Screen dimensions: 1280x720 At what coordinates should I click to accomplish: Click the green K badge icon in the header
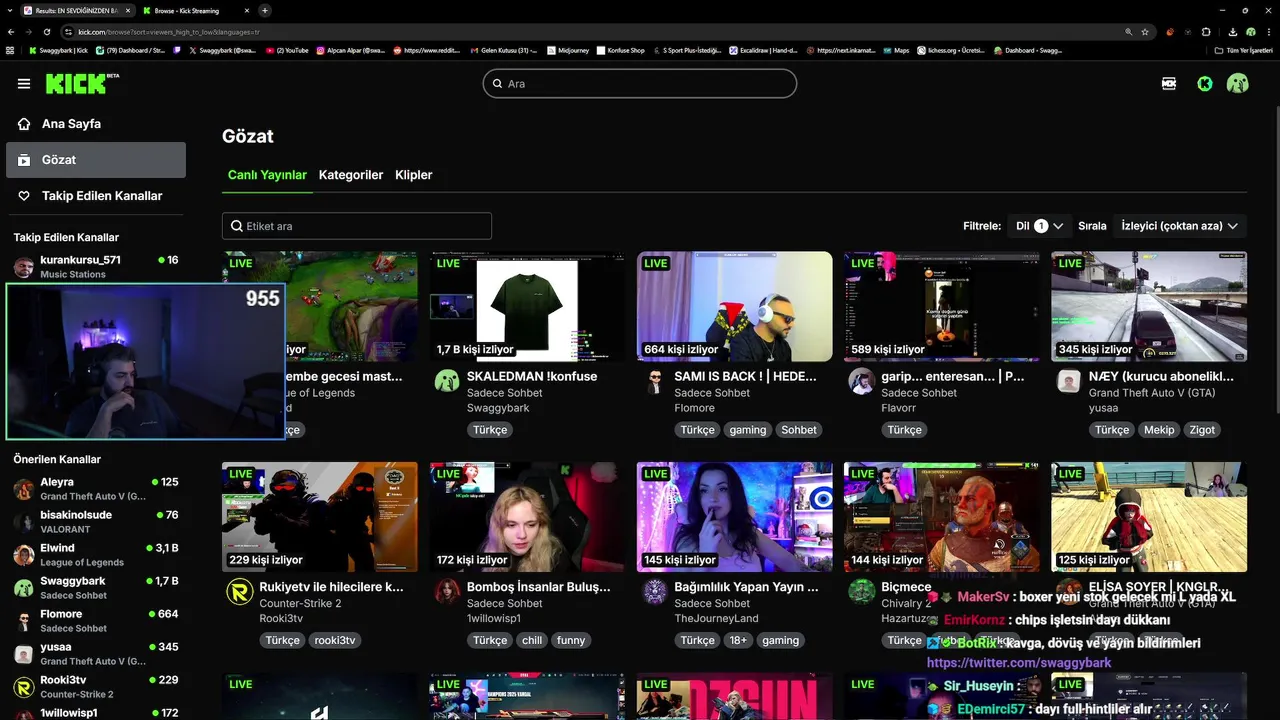click(x=1205, y=84)
